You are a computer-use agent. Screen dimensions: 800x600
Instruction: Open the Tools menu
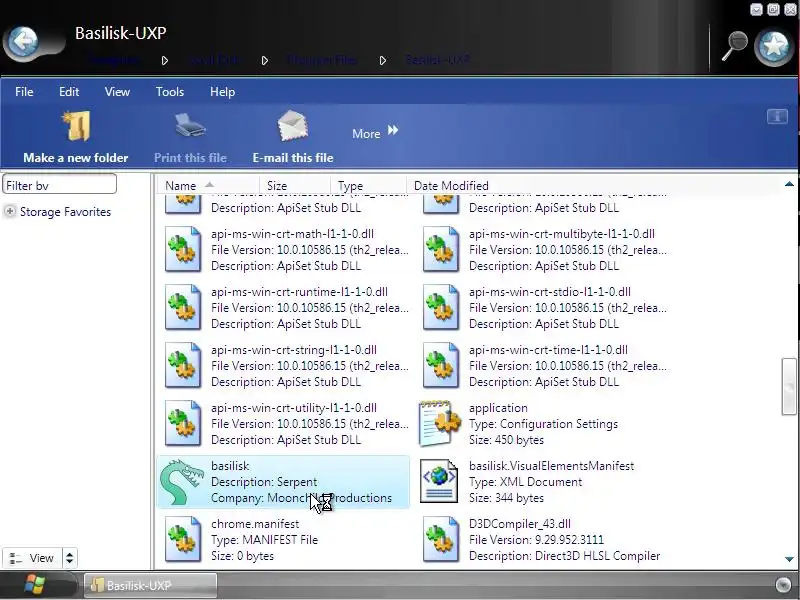click(x=170, y=92)
